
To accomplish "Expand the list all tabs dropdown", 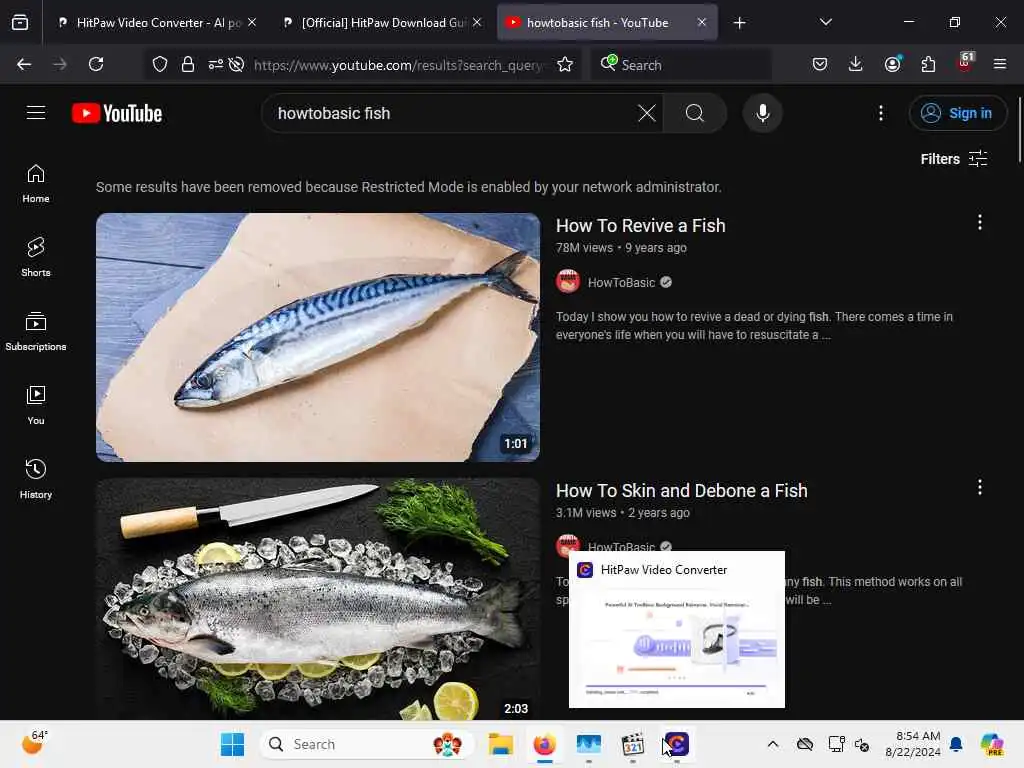I will tap(825, 22).
